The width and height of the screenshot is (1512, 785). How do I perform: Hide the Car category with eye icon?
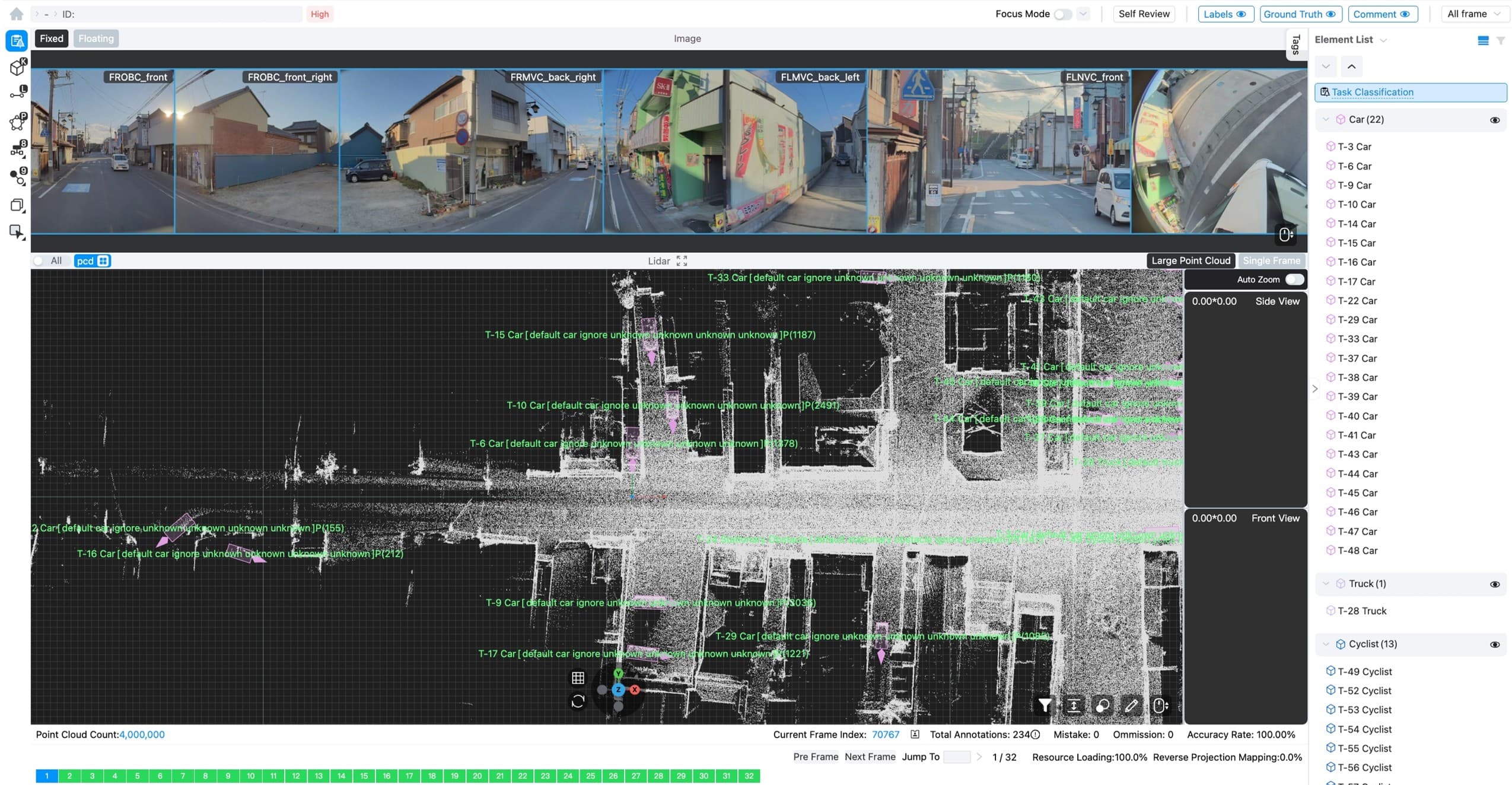[x=1494, y=120]
